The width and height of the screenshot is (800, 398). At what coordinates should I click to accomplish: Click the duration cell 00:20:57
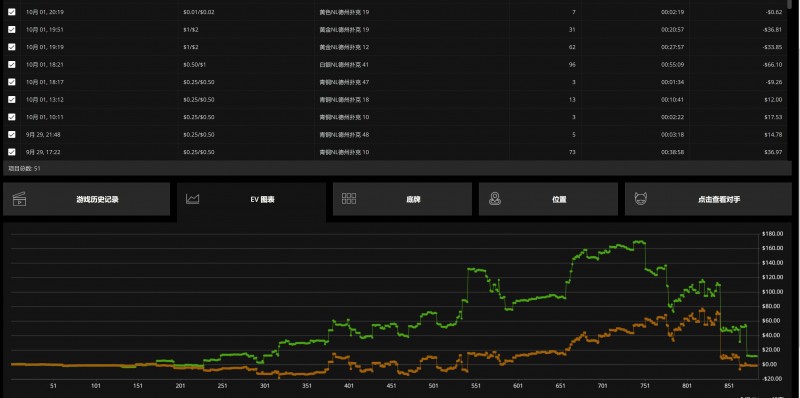(672, 30)
